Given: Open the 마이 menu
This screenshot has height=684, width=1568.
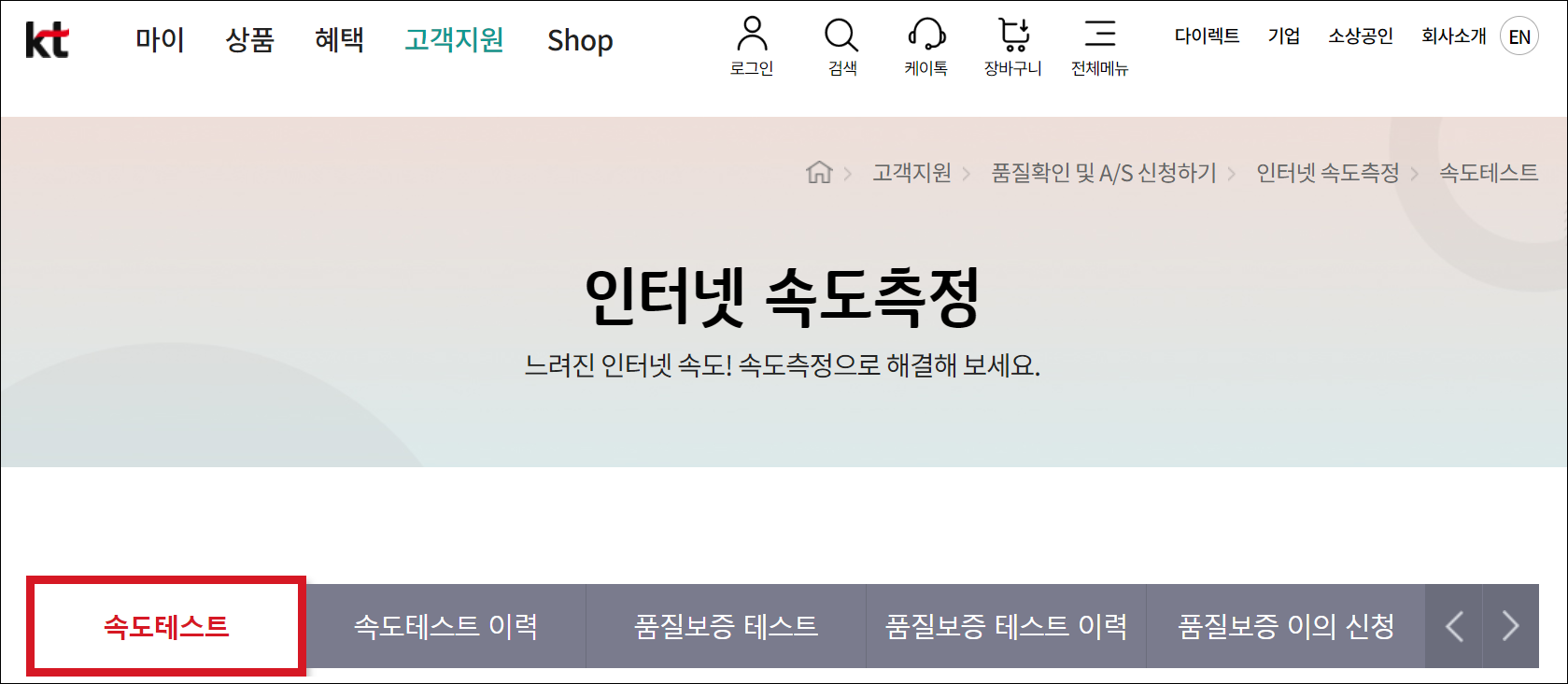Looking at the screenshot, I should [160, 40].
